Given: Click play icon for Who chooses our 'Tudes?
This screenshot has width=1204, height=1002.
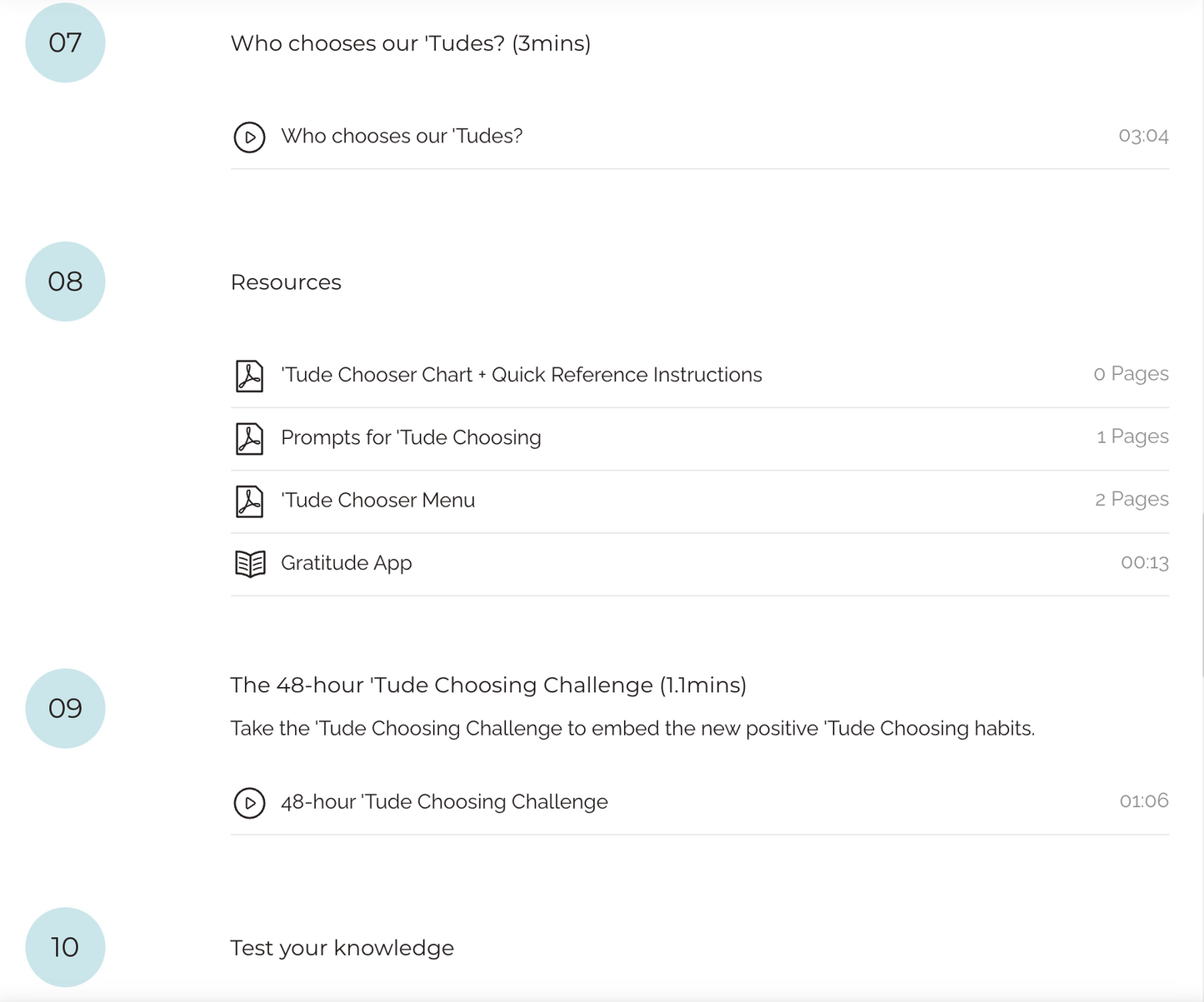Looking at the screenshot, I should 249,137.
